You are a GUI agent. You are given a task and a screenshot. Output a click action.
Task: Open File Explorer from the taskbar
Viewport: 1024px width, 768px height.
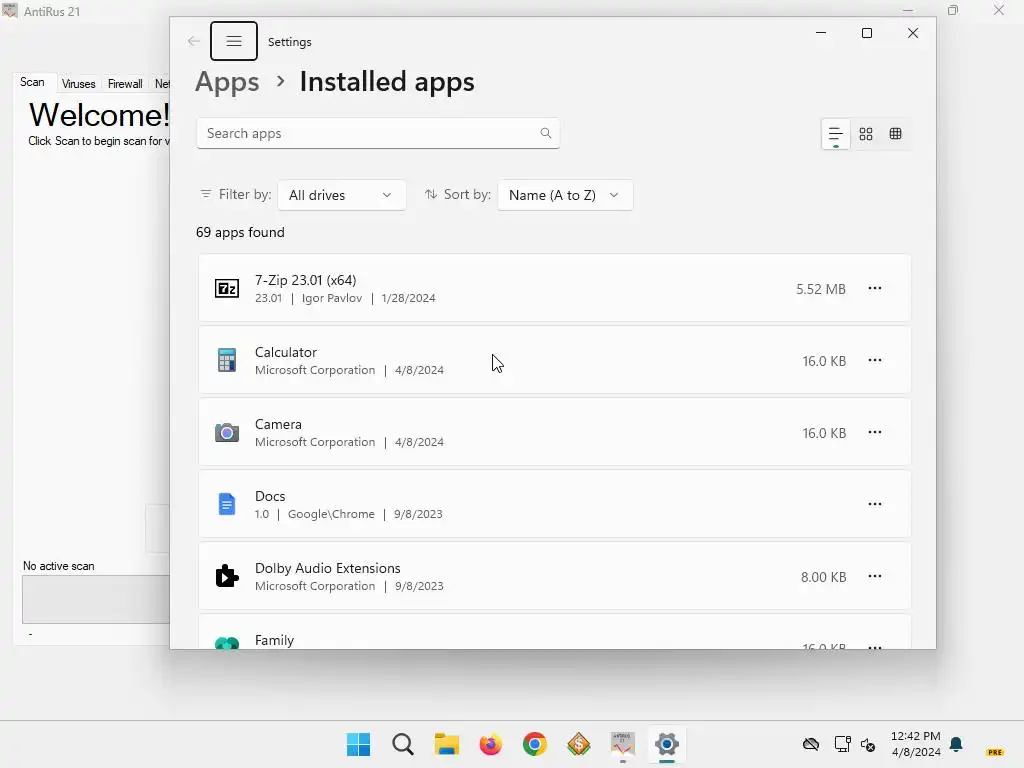[447, 744]
